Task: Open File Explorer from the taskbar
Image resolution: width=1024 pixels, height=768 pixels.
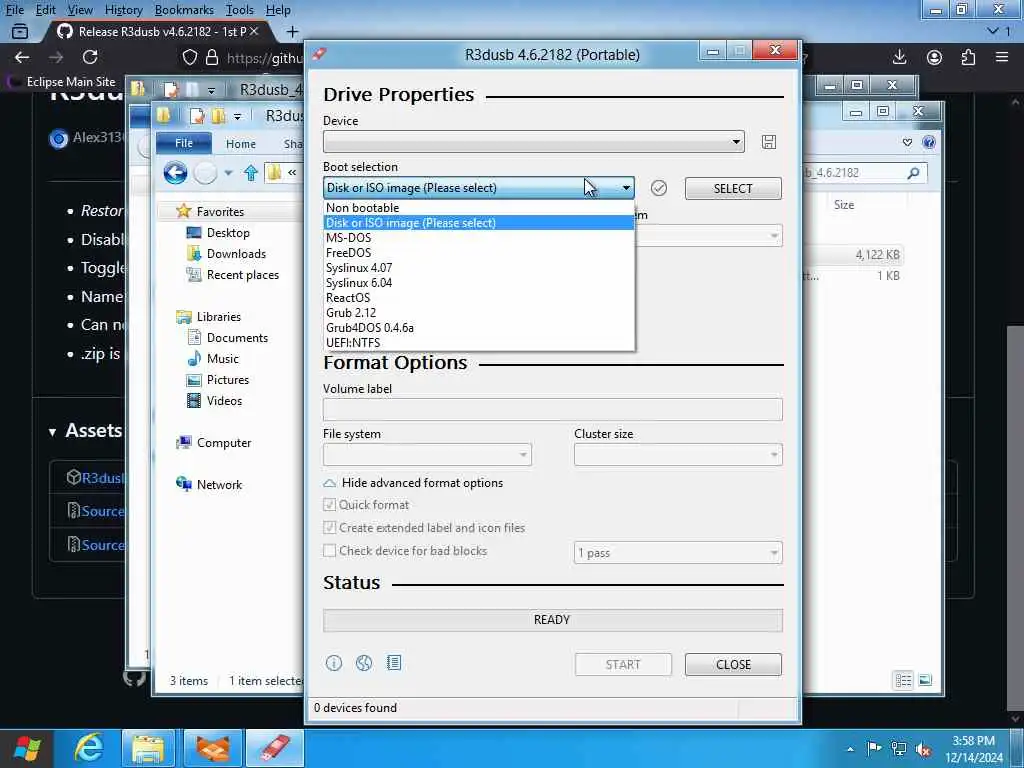Action: pos(149,748)
